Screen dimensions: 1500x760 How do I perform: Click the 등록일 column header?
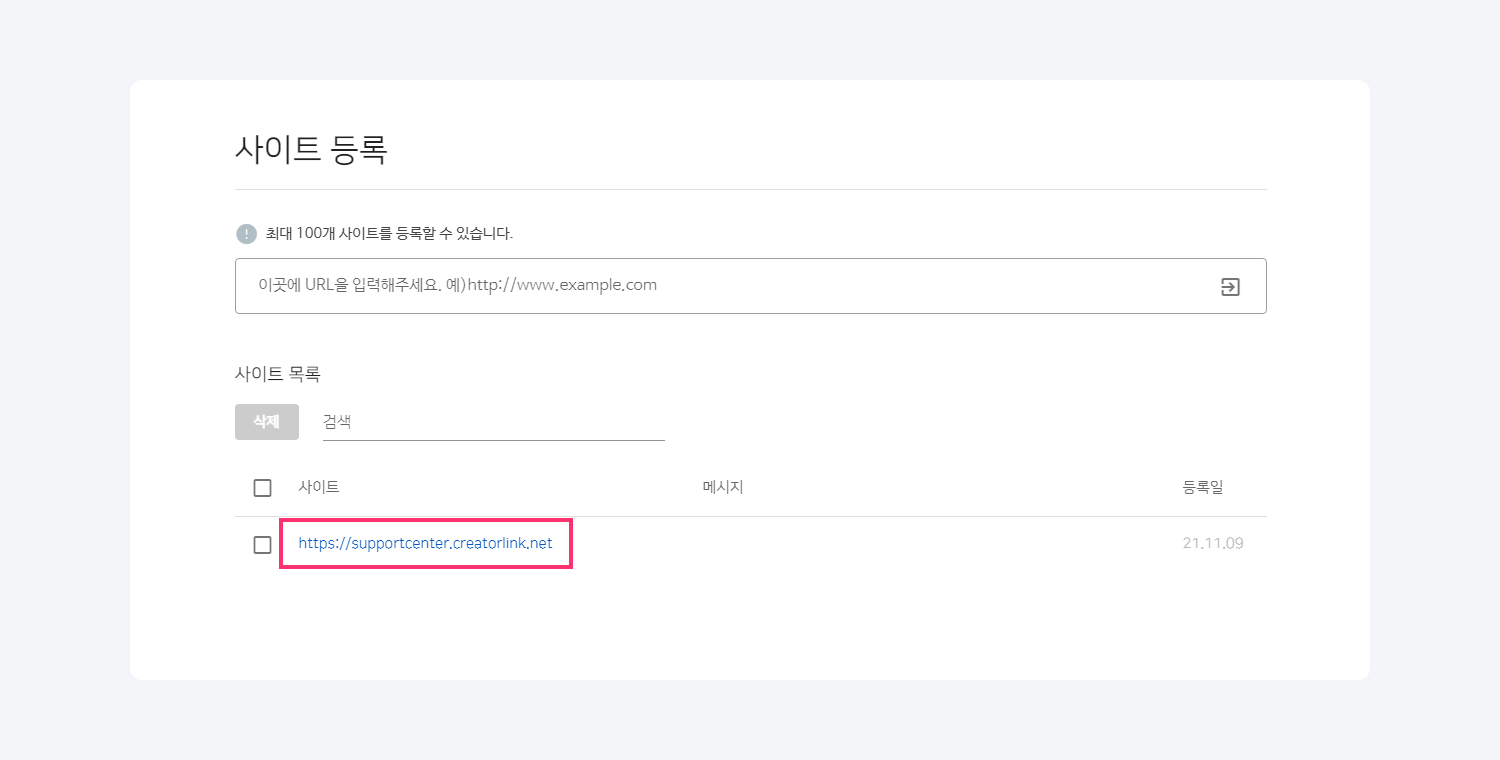click(1202, 487)
